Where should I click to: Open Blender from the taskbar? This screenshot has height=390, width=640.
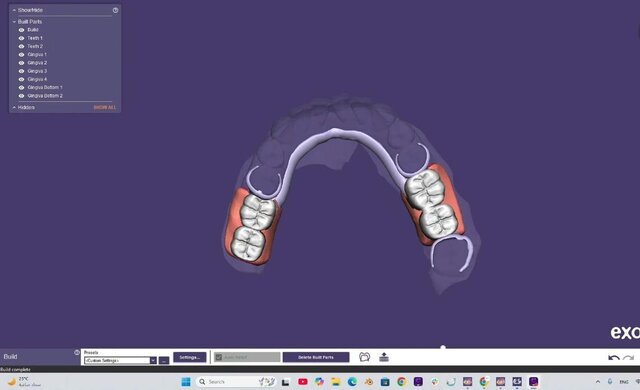click(369, 382)
